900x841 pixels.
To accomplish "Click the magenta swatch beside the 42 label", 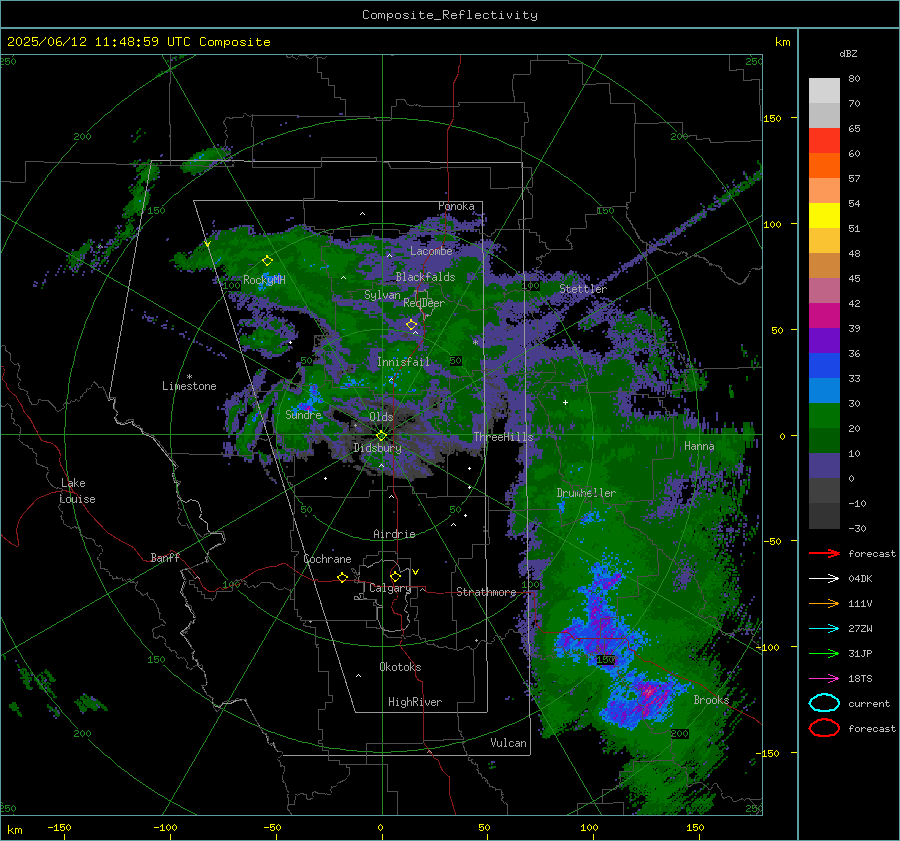I will (x=824, y=315).
